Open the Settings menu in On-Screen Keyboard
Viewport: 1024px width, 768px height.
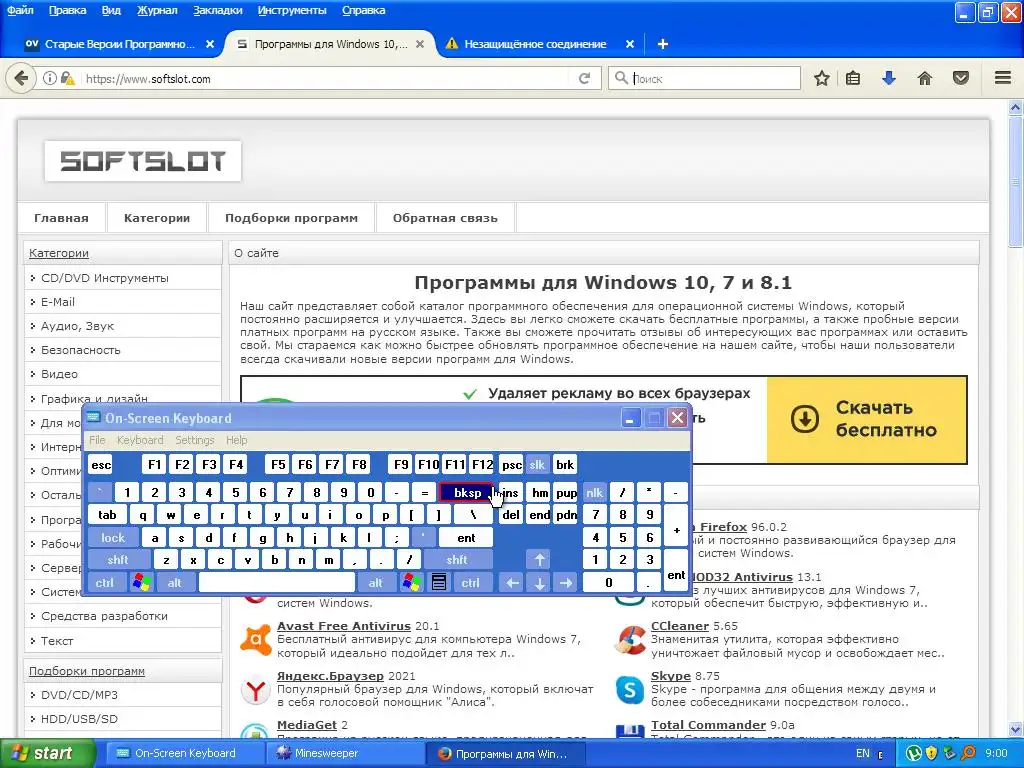click(x=195, y=440)
